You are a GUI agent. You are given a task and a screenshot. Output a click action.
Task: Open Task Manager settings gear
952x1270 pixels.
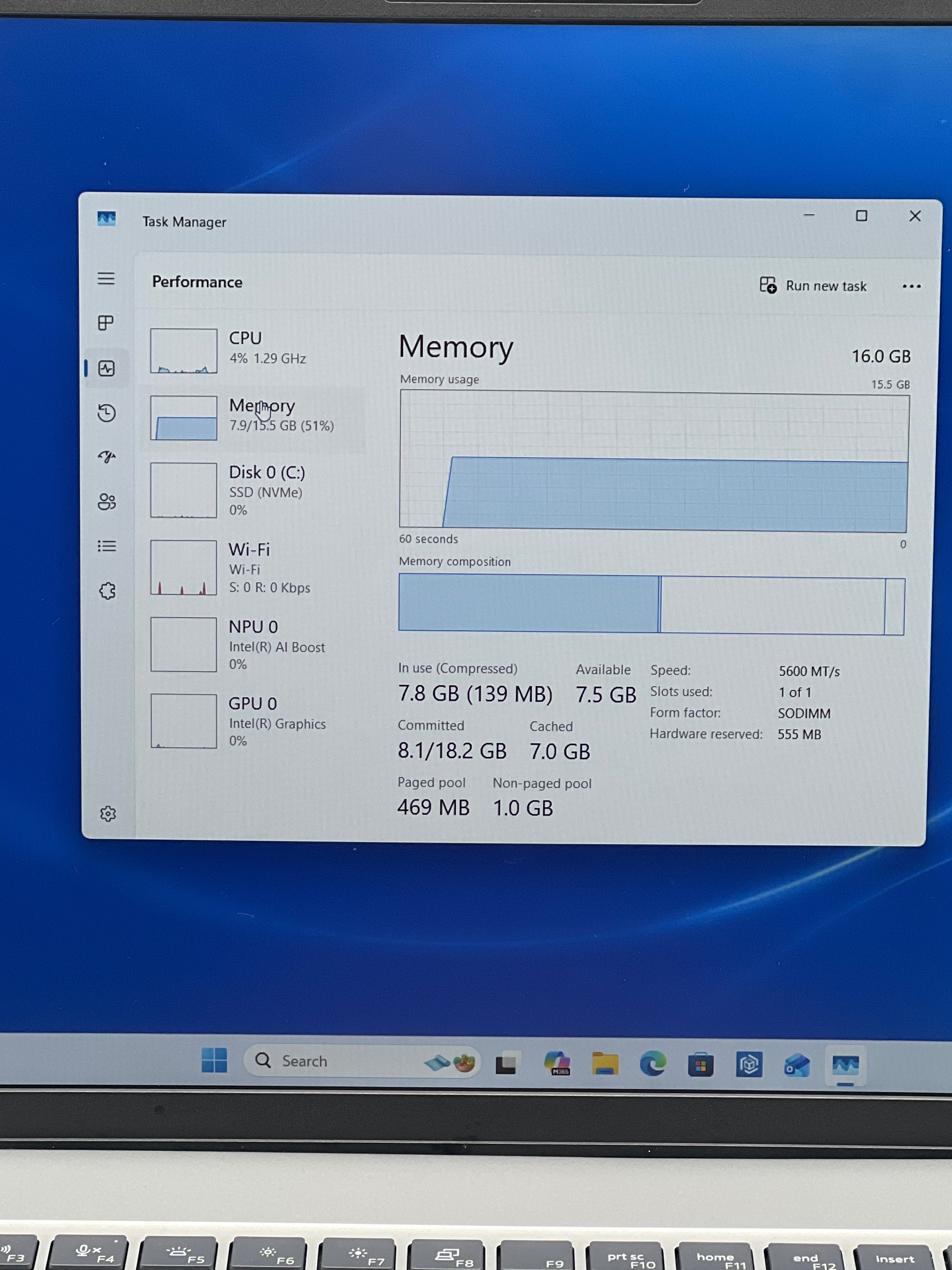point(108,814)
